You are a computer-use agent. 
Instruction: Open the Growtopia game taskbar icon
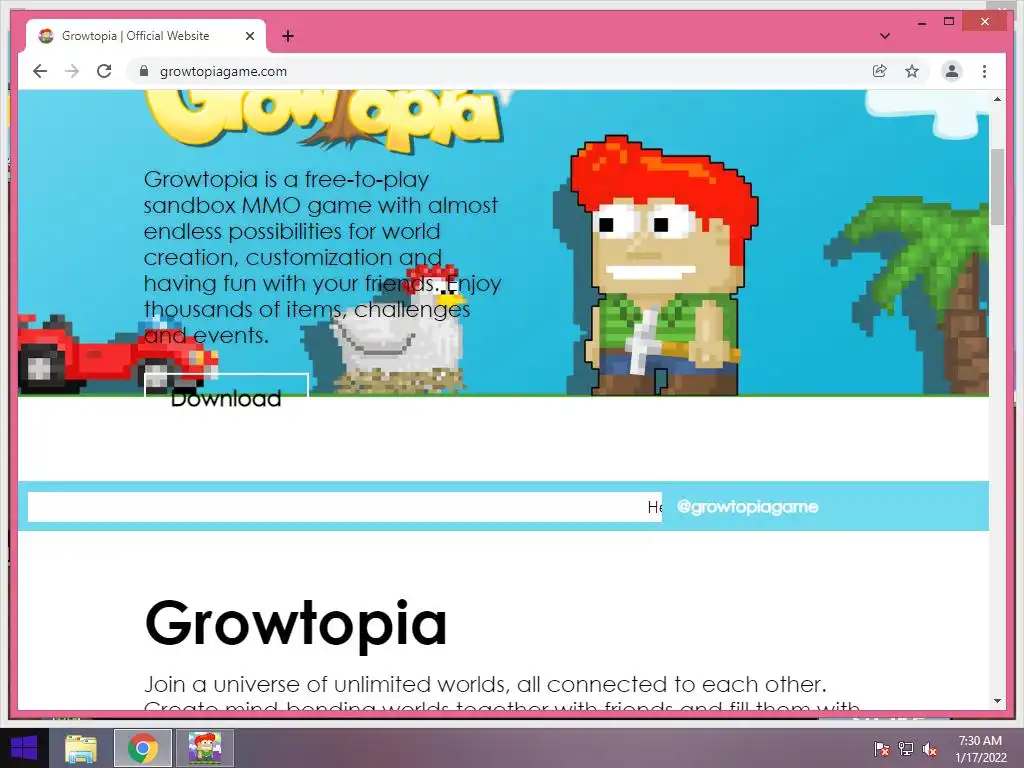coord(205,748)
